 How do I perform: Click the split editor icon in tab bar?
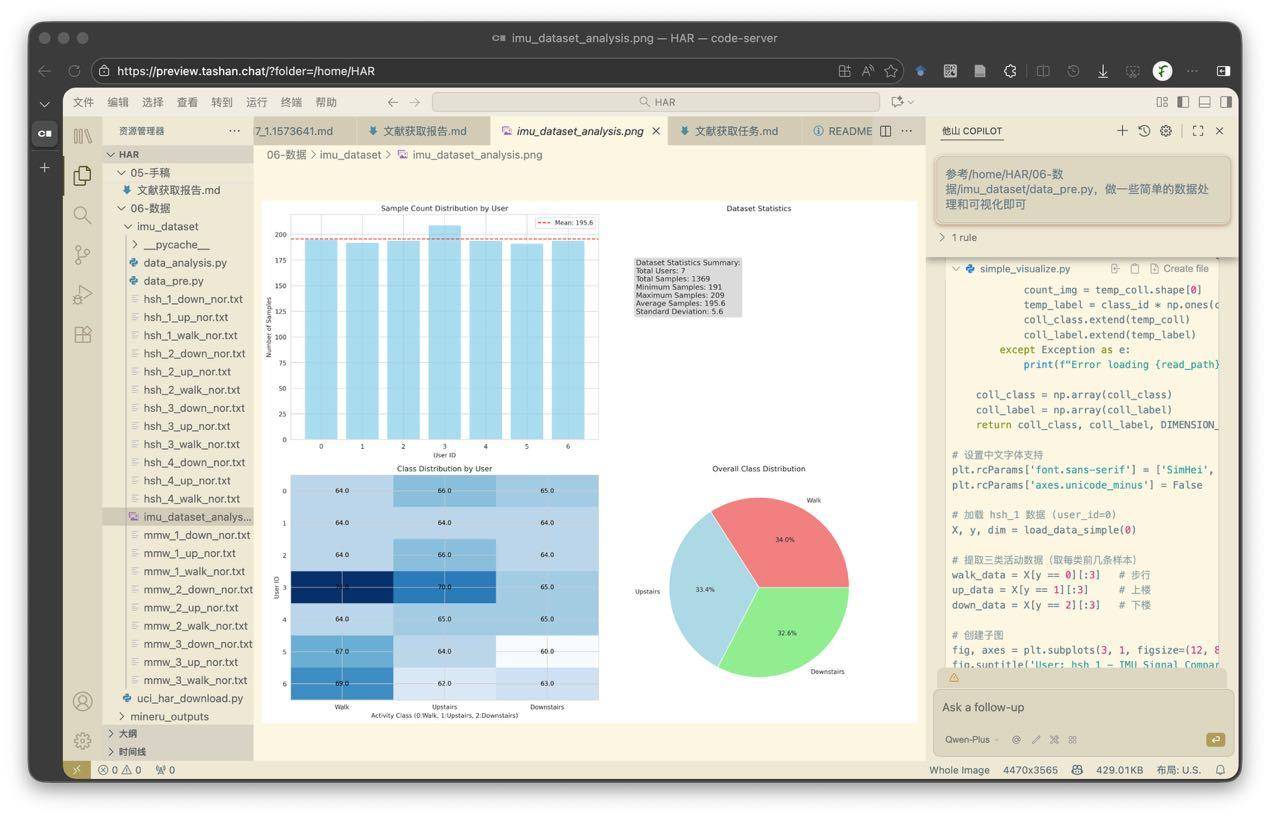[x=885, y=131]
